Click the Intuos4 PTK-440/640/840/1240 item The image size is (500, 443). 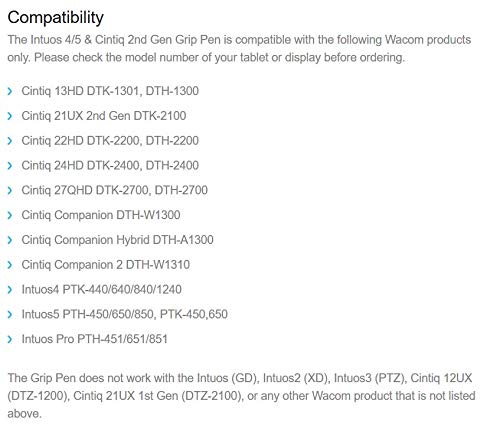point(102,290)
